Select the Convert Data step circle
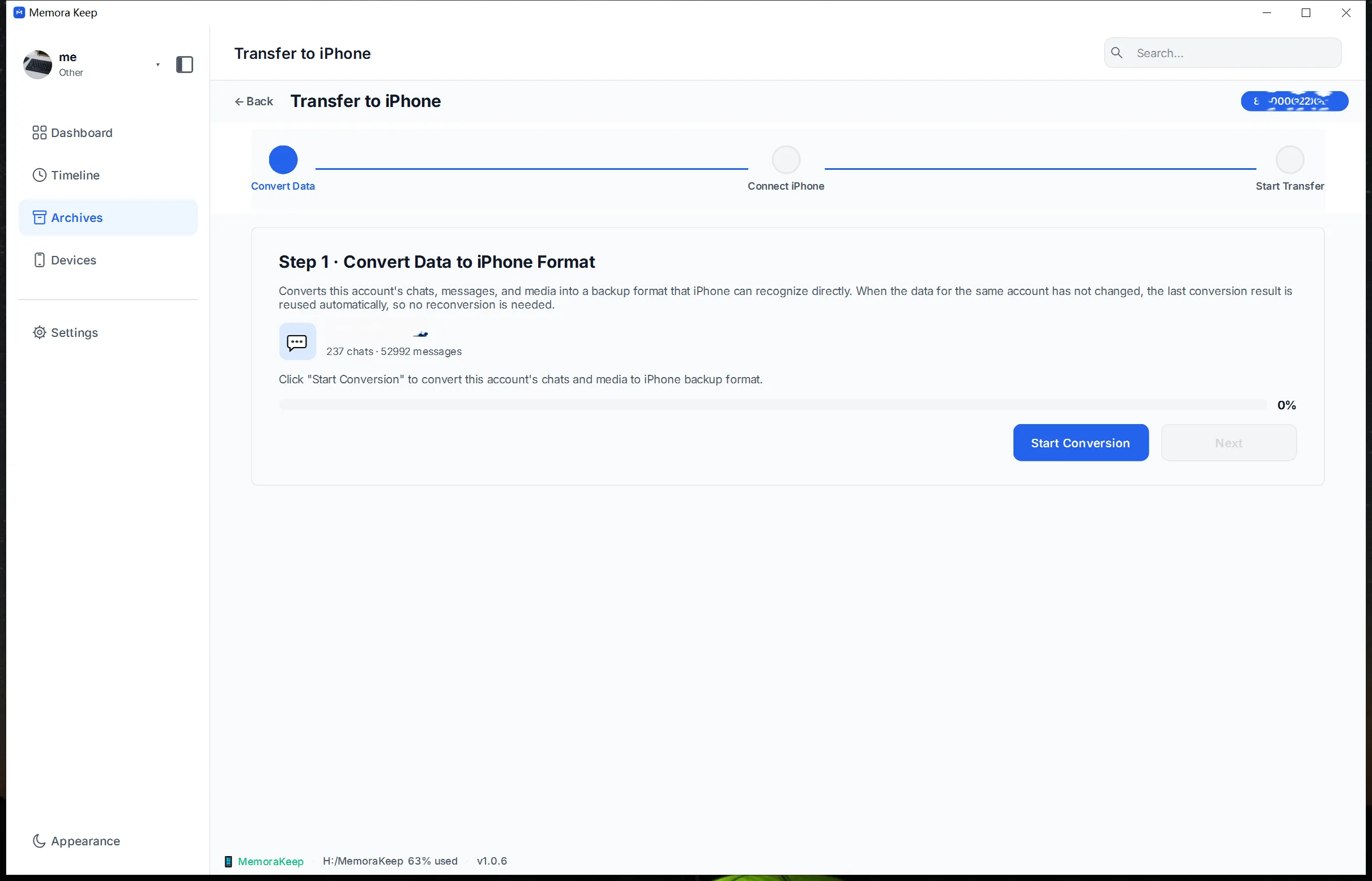This screenshot has width=1372, height=881. (x=283, y=160)
